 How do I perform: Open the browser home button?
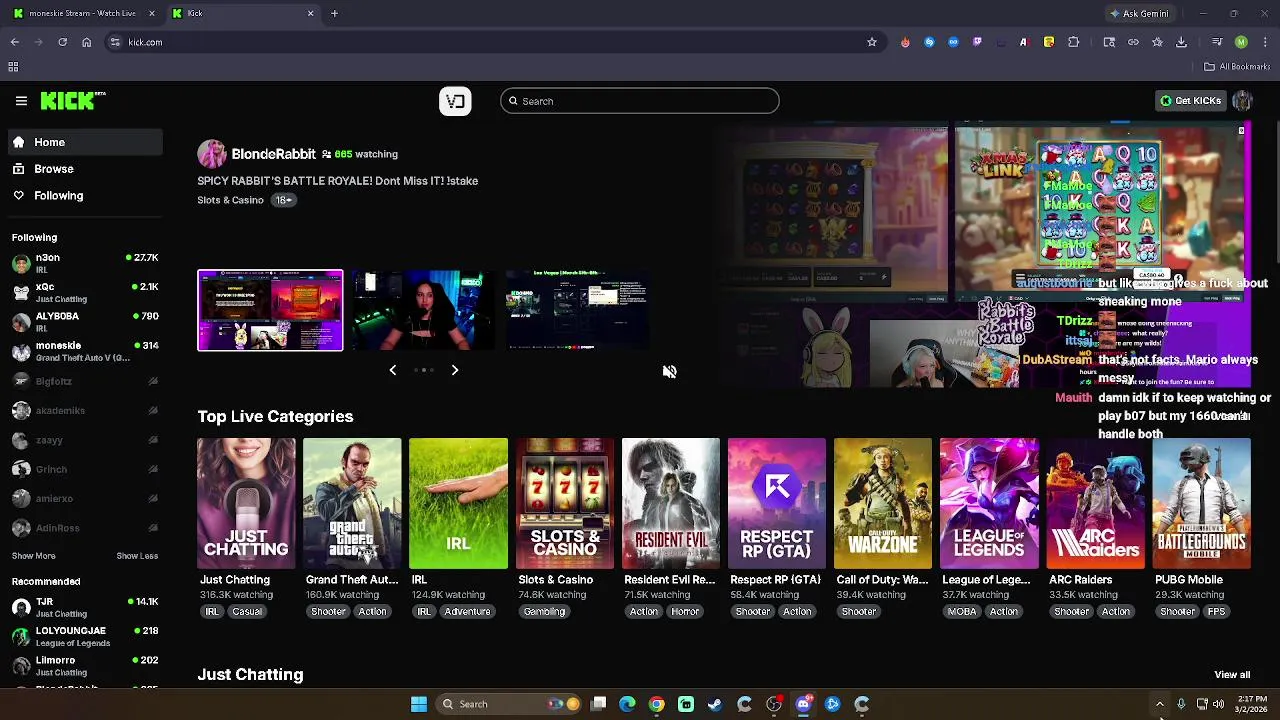(x=87, y=42)
